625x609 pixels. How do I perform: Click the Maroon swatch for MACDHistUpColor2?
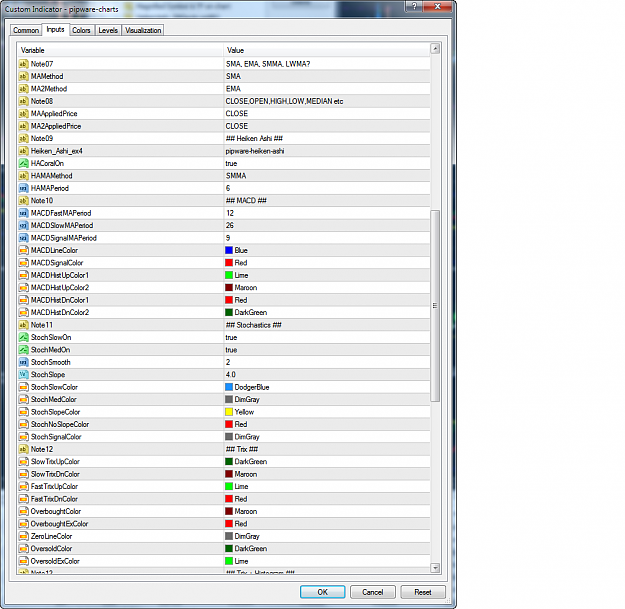tap(229, 287)
